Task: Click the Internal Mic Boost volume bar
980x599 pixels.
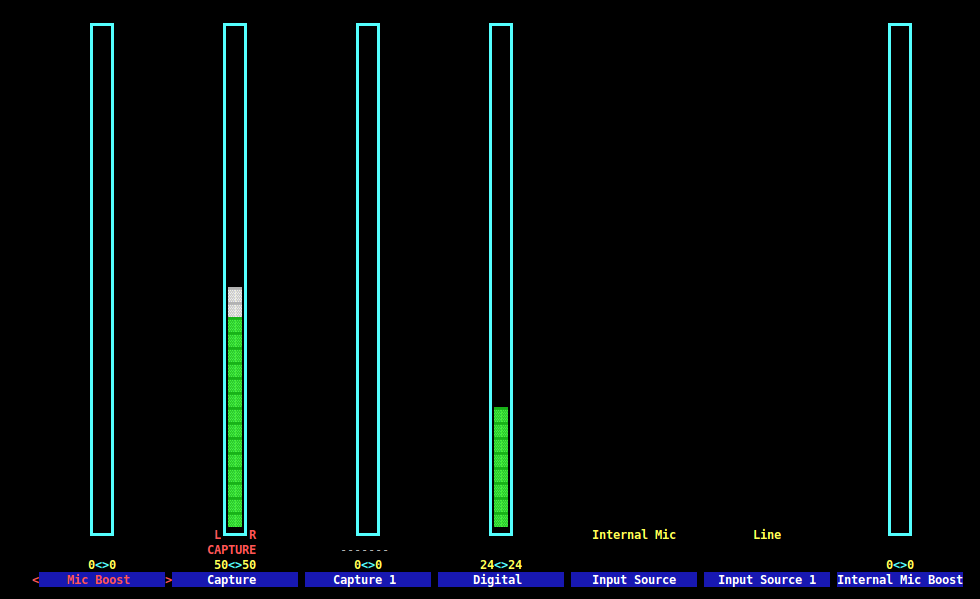Action: click(900, 279)
